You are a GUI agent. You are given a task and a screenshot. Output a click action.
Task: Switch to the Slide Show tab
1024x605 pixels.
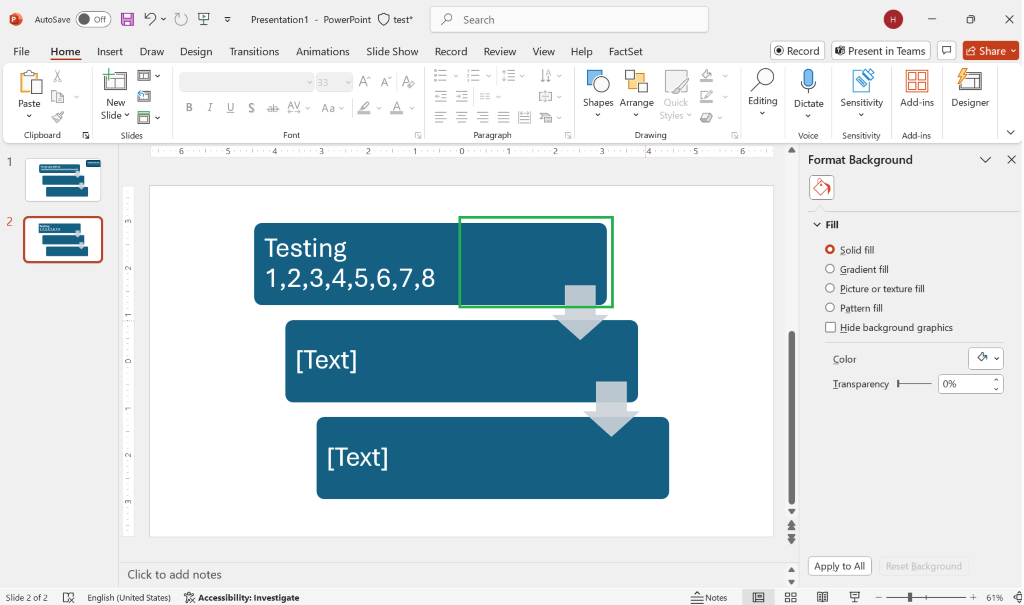[392, 51]
